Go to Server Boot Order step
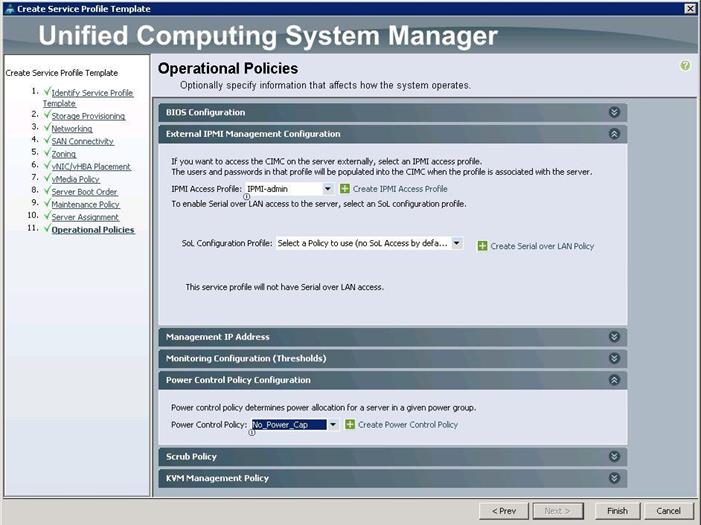 (84, 192)
